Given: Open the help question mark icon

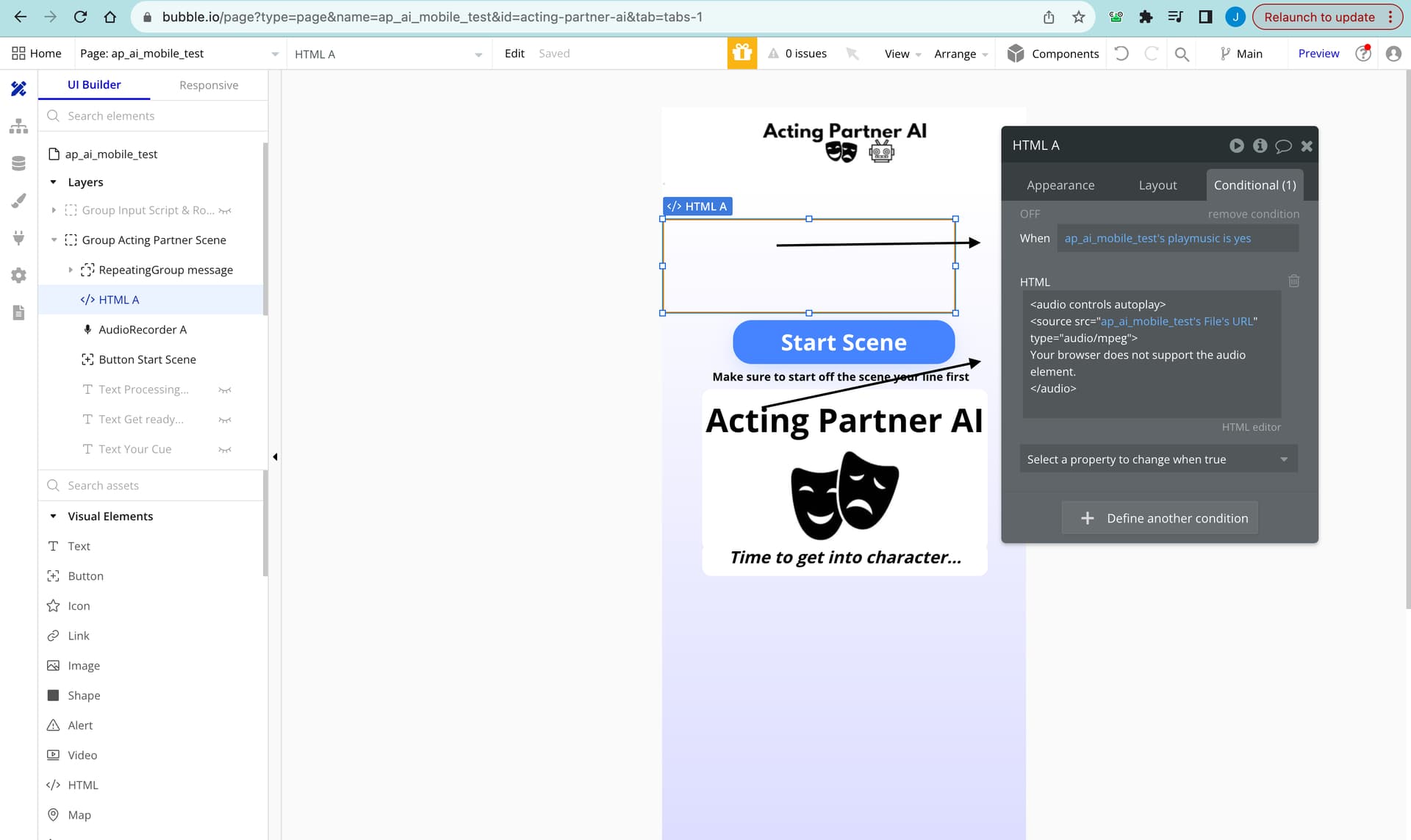Looking at the screenshot, I should click(x=1363, y=53).
